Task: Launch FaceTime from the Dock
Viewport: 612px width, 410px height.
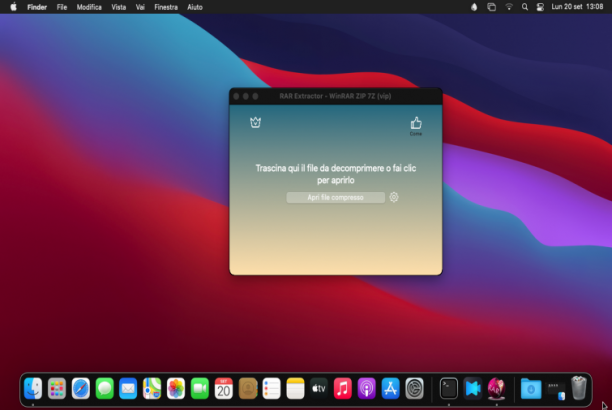Action: (200, 389)
